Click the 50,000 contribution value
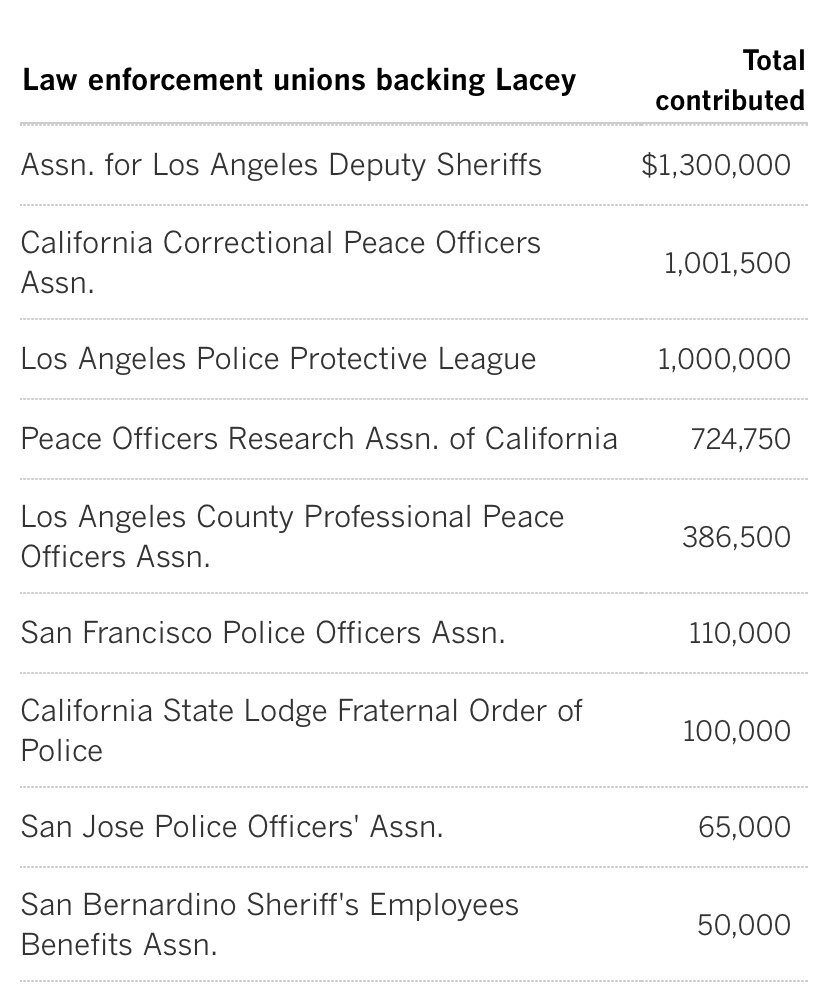Image resolution: width=826 pixels, height=989 pixels. [744, 925]
